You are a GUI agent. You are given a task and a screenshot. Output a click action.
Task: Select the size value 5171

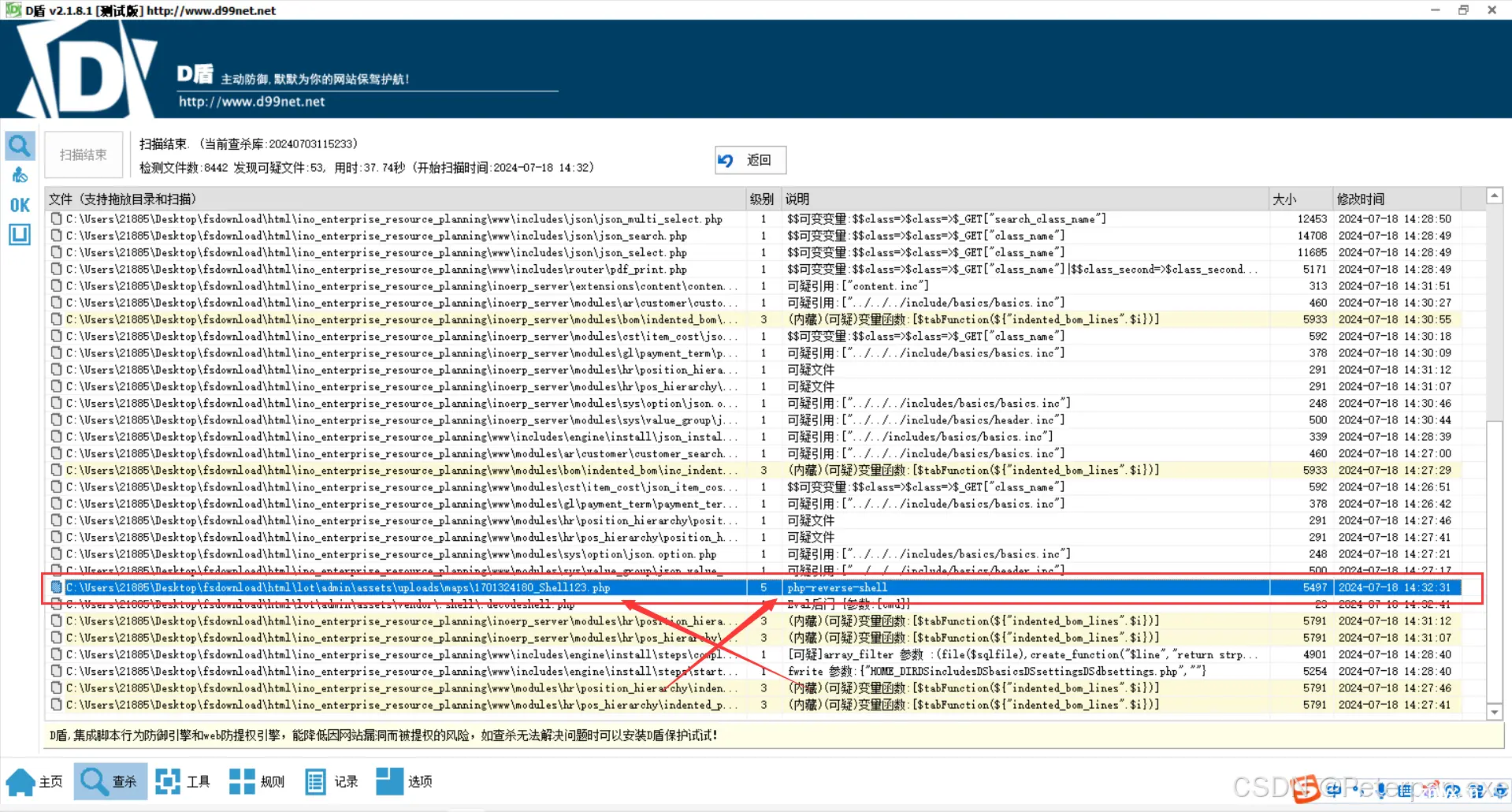[x=1315, y=269]
